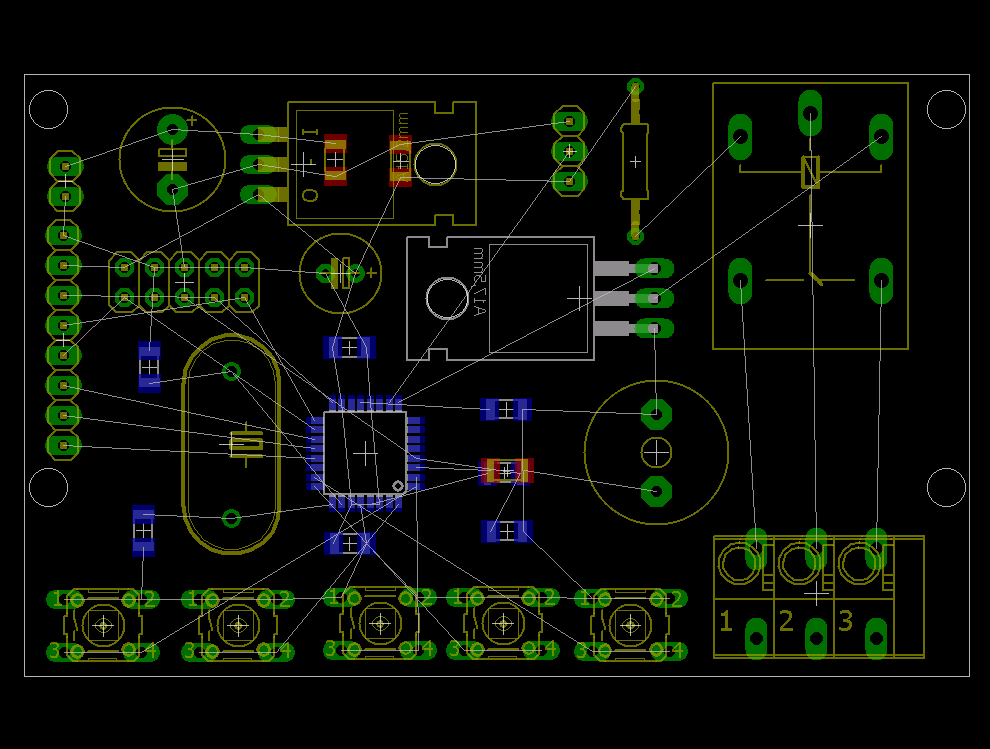This screenshot has height=749, width=990.
Task: Select the blue SMD part directly below the QFP chip
Action: coord(350,543)
